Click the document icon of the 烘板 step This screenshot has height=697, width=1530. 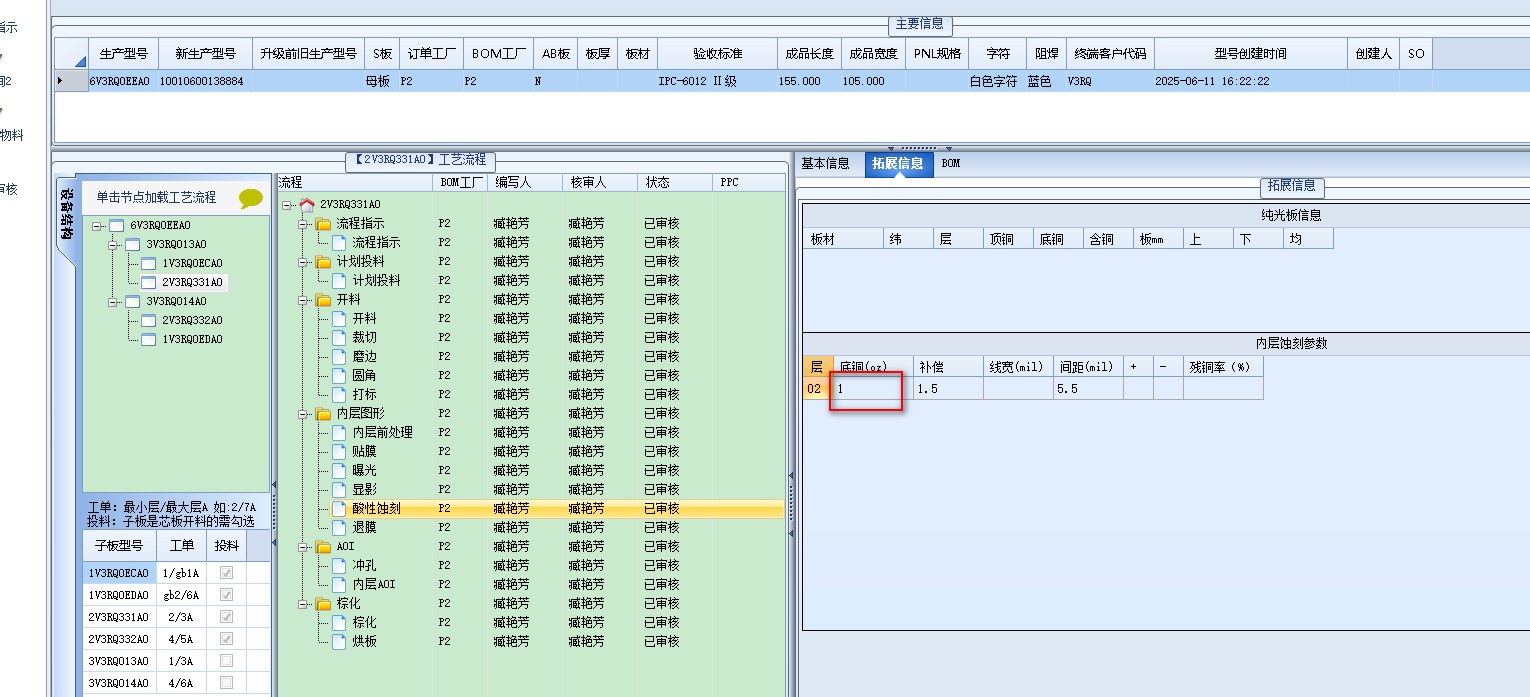pyautogui.click(x=339, y=641)
